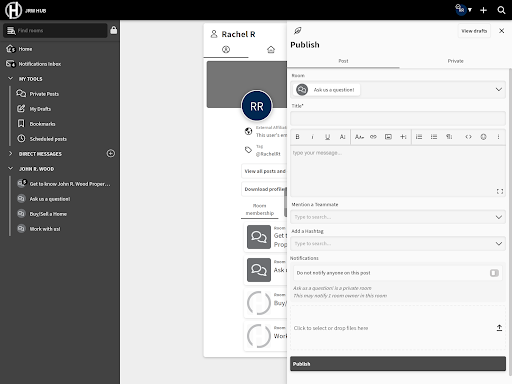Click the Publish button

(398, 364)
